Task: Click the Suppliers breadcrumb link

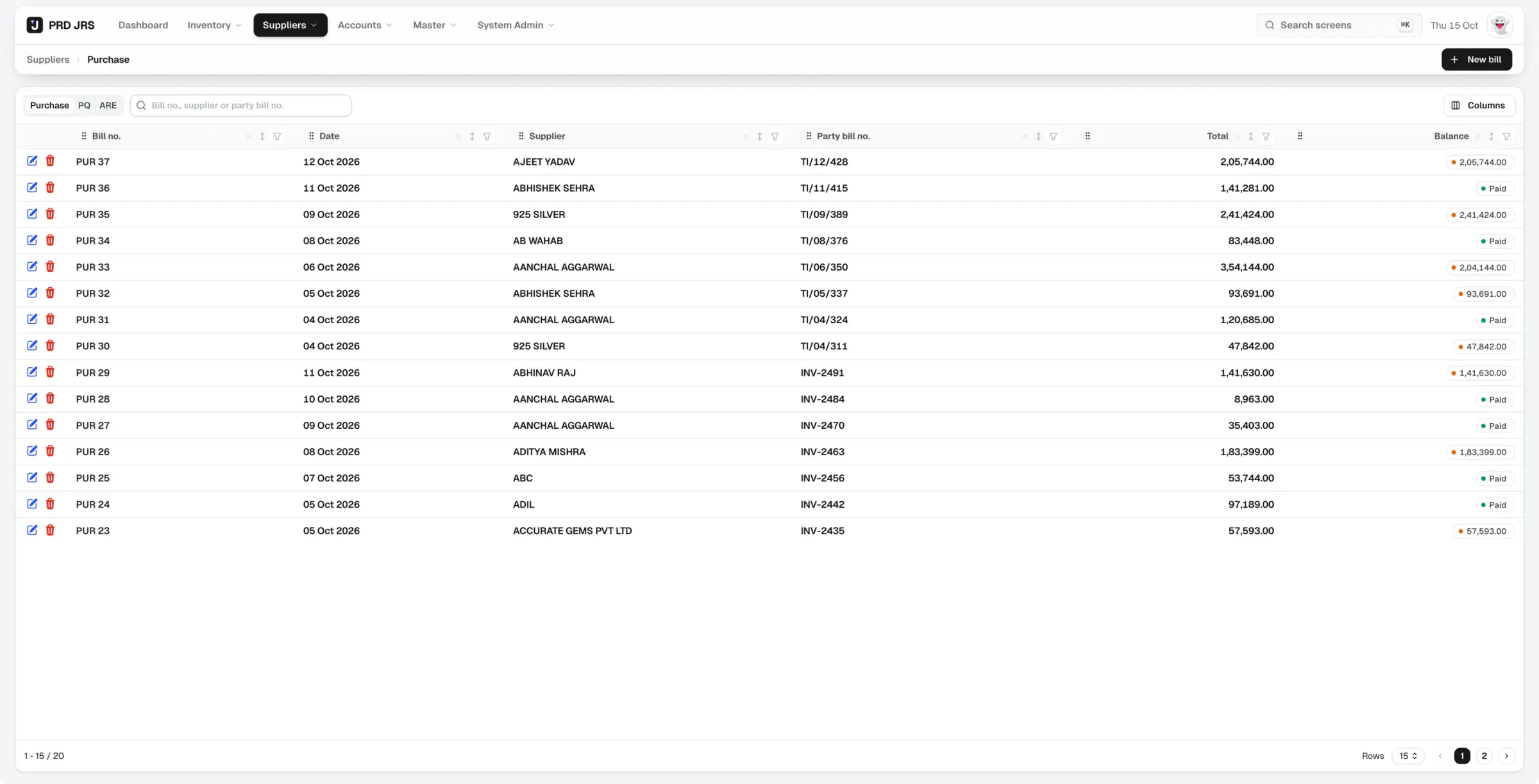Action: (48, 60)
